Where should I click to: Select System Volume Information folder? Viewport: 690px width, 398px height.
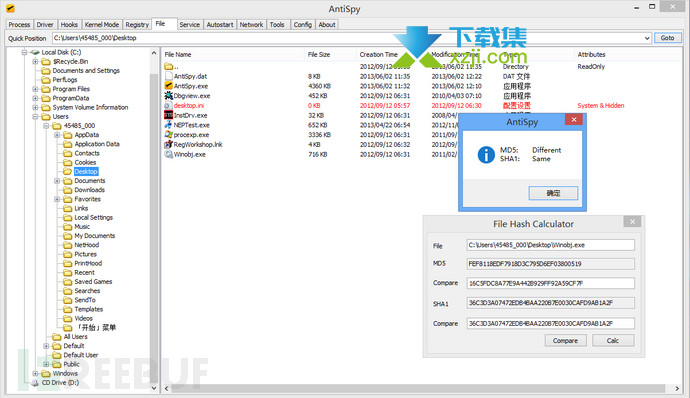pyautogui.click(x=90, y=107)
